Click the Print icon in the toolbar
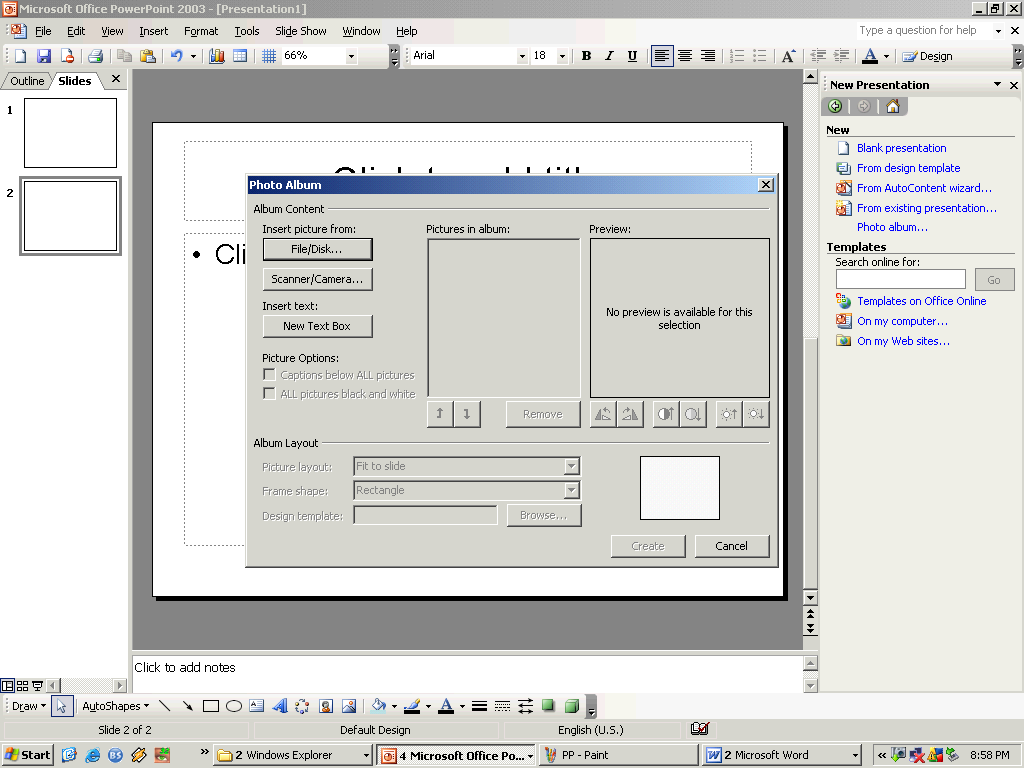 [95, 56]
